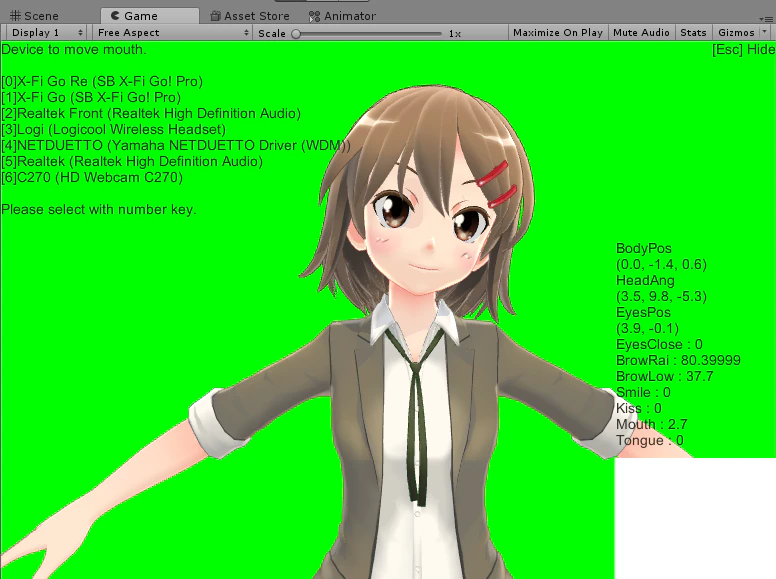Toggle Mute Audio
This screenshot has height=579, width=776.
(x=641, y=33)
